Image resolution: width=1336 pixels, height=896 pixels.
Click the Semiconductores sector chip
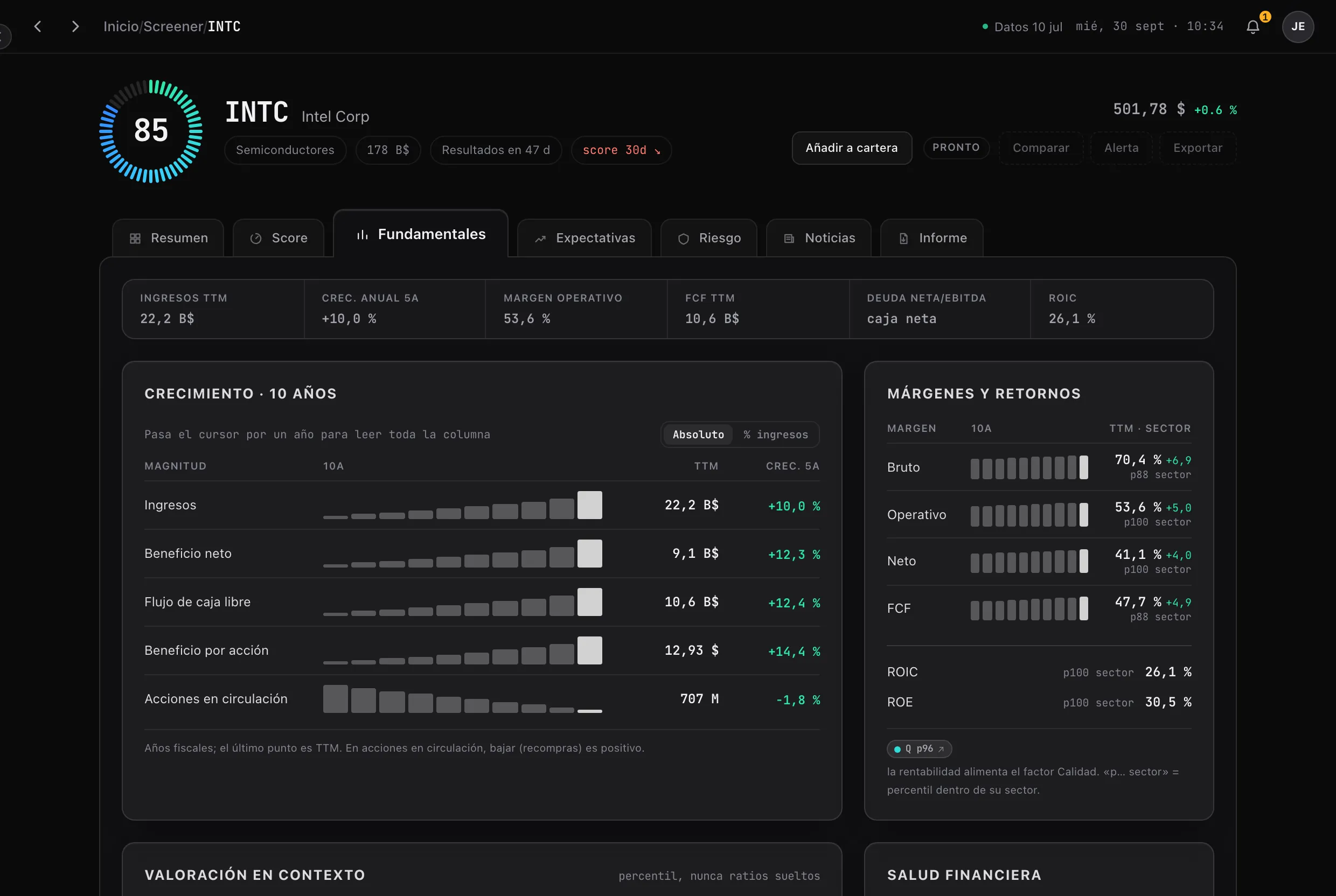[286, 150]
